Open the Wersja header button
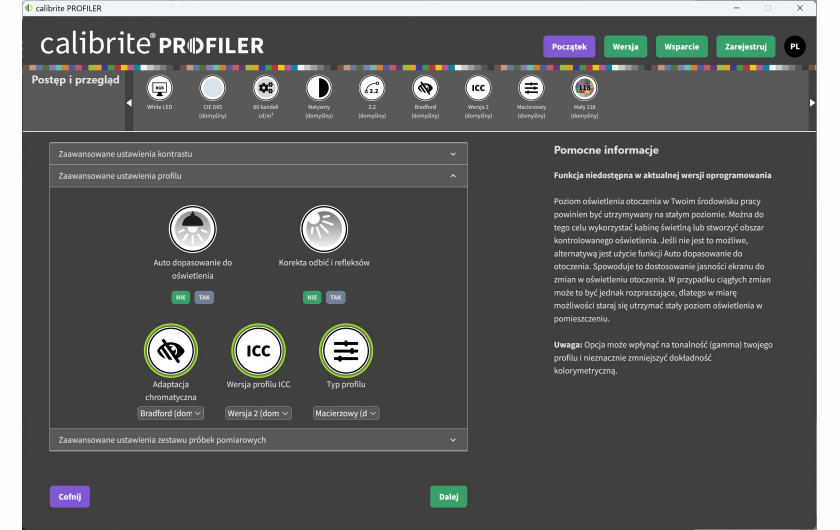Image resolution: width=840 pixels, height=530 pixels. point(625,47)
